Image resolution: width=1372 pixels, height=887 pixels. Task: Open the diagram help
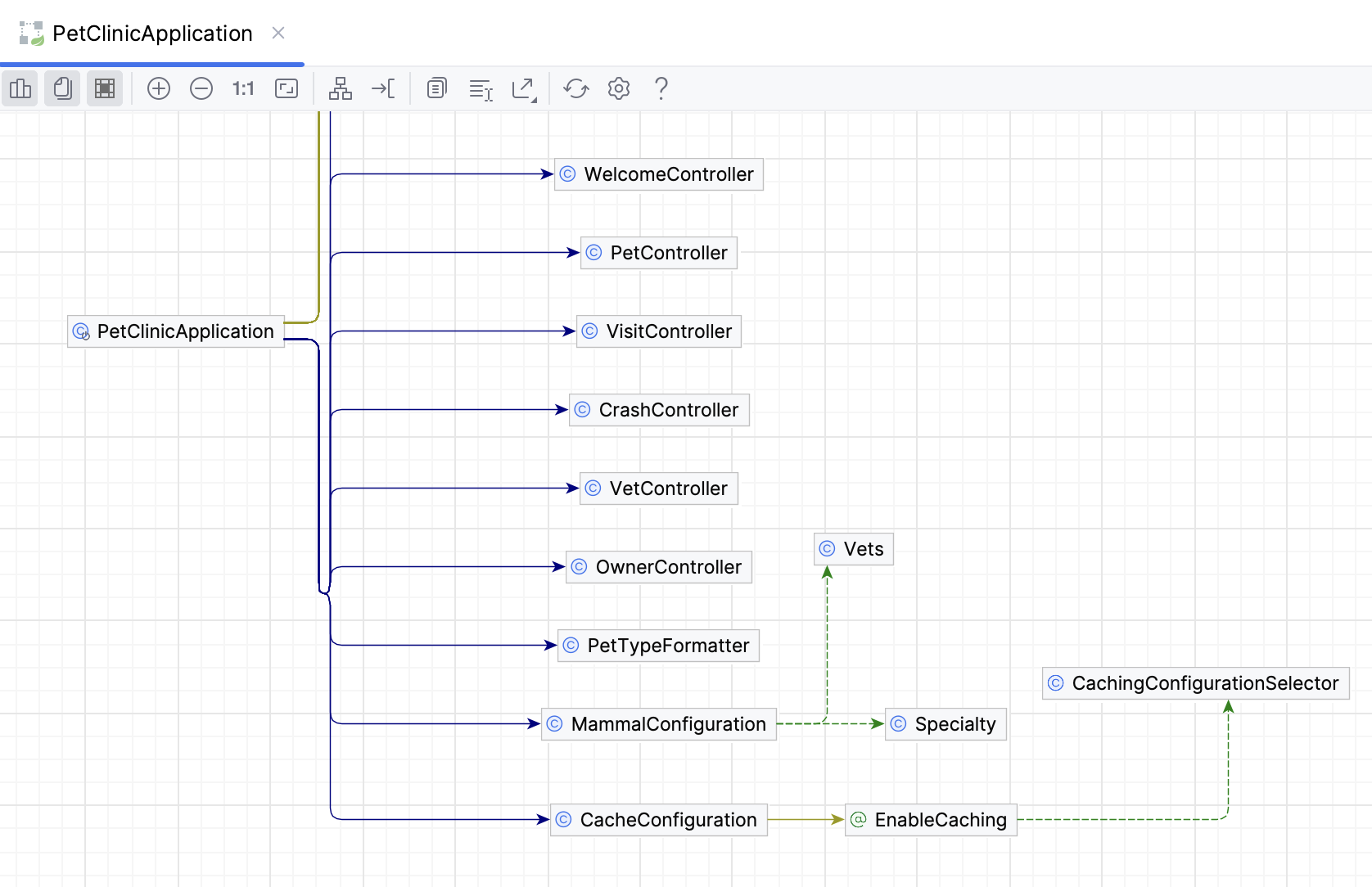click(661, 88)
